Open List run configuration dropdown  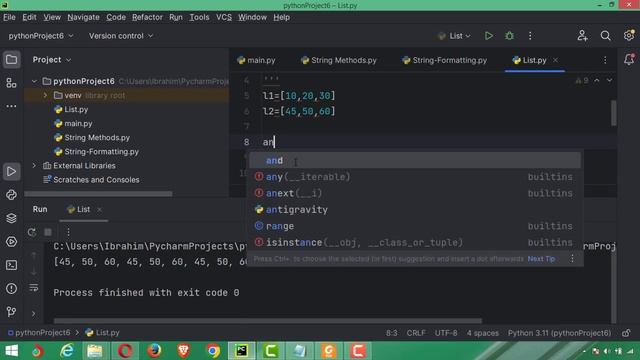point(454,36)
